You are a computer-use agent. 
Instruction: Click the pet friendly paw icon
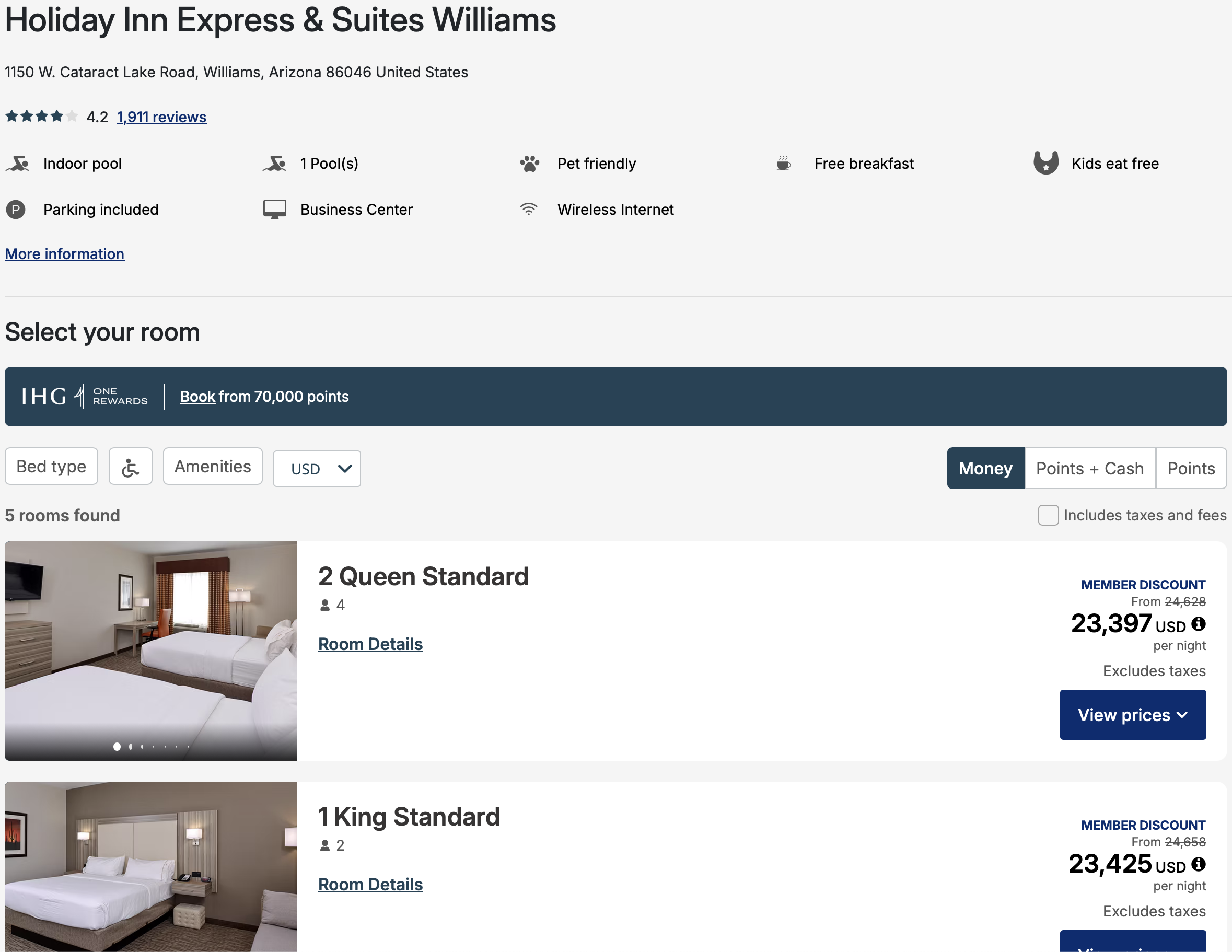[x=529, y=163]
